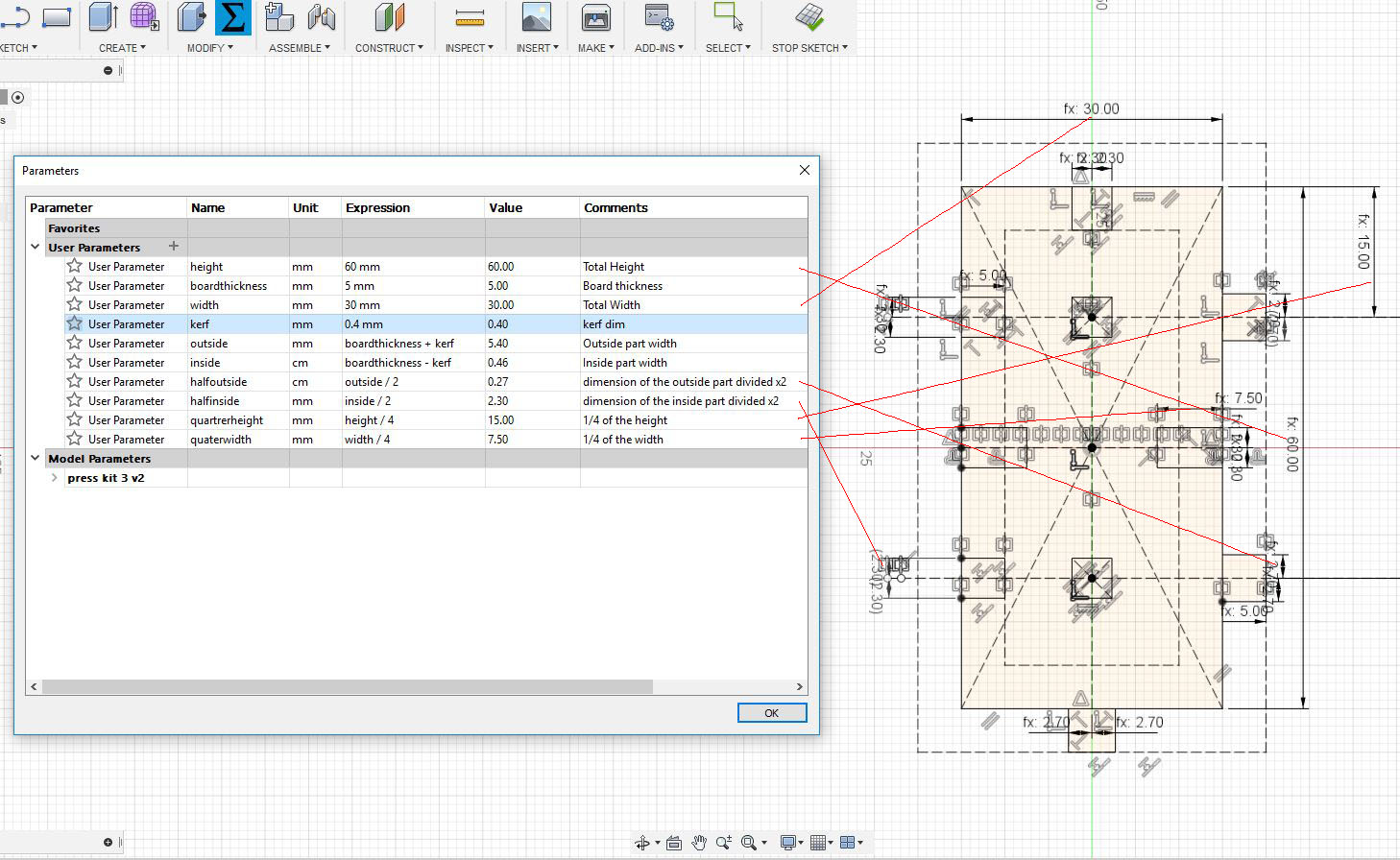
Task: Sort by the Name column header
Action: 238,207
